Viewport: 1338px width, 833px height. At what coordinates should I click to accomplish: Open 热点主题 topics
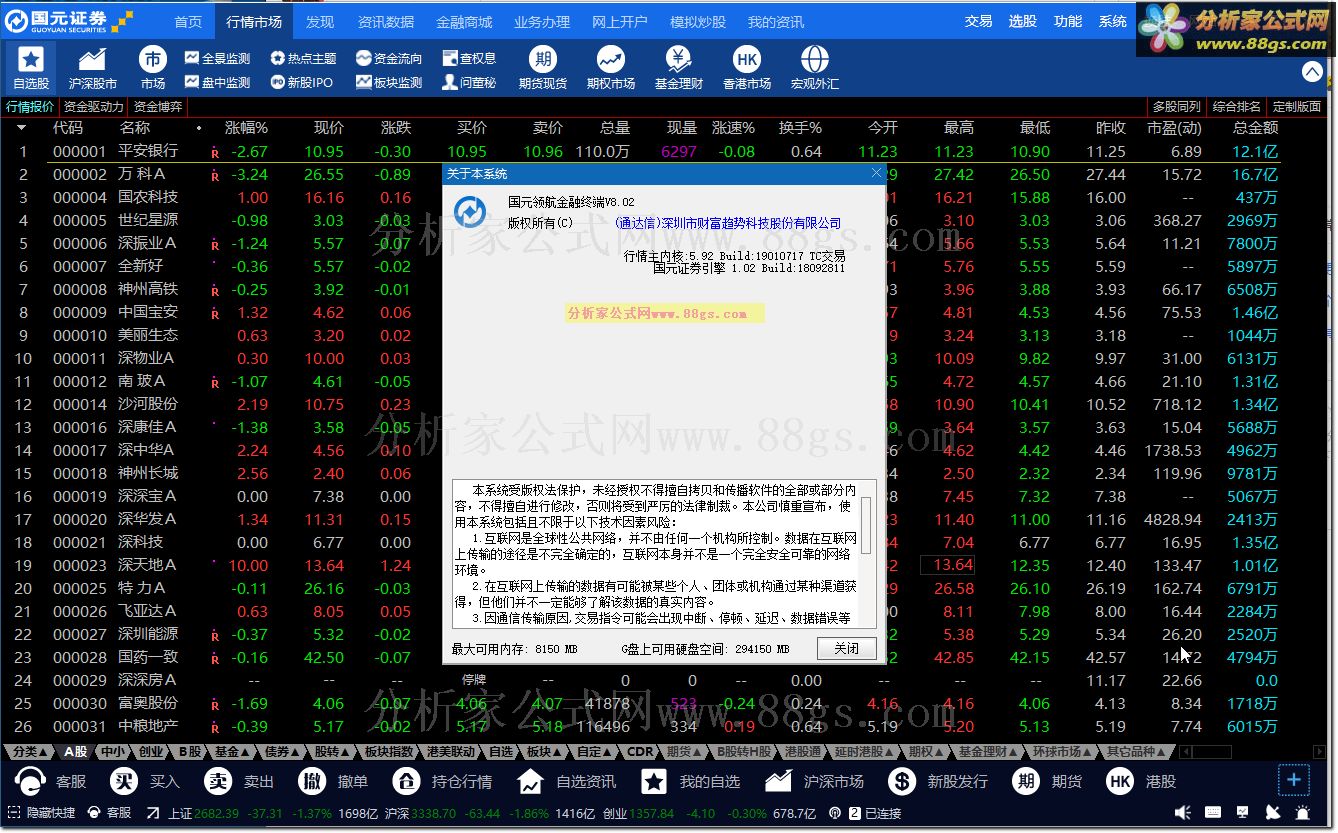pos(304,59)
